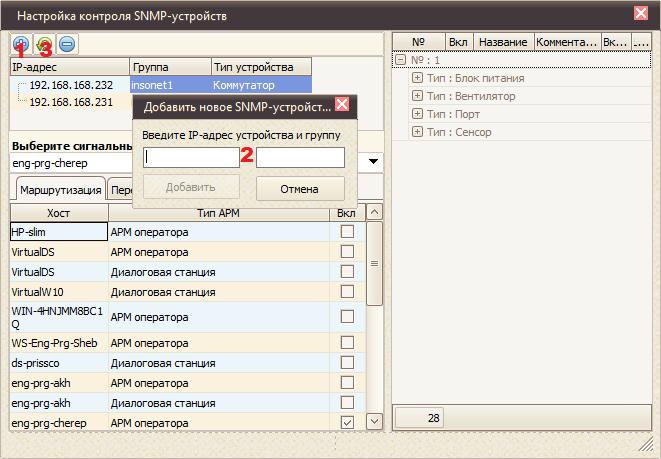Uncheck the eng-prg-cherep row checkbox
The width and height of the screenshot is (661, 459).
coord(347,422)
